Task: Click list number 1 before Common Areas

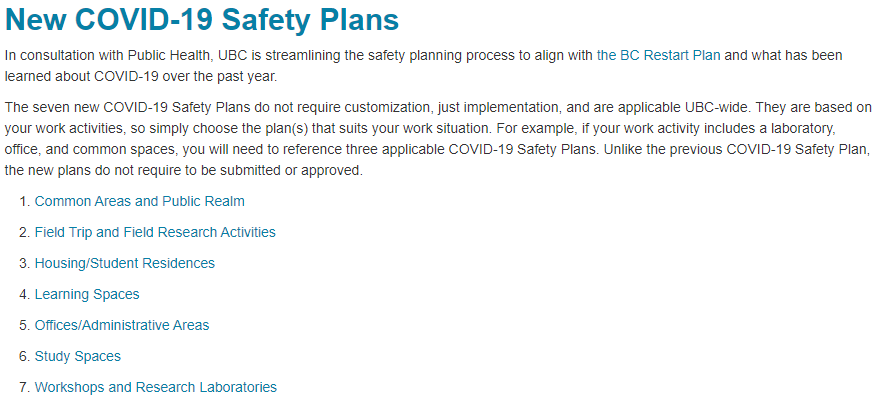Action: [24, 201]
